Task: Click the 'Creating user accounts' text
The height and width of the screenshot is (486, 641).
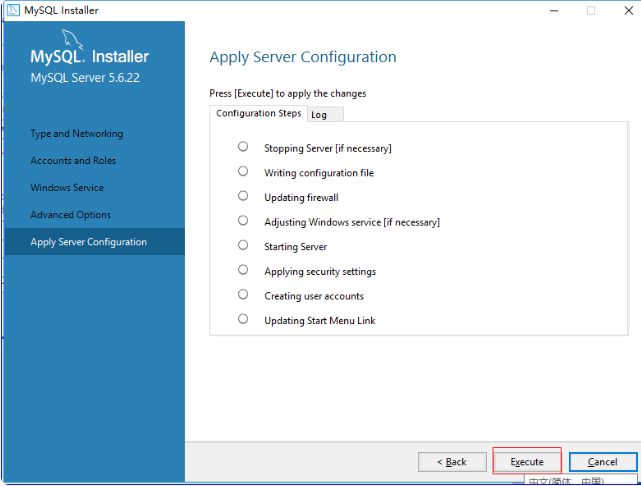Action: [x=314, y=296]
